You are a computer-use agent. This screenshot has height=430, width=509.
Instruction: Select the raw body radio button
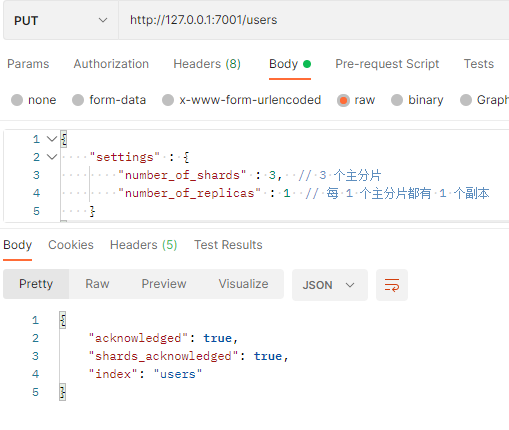(343, 100)
